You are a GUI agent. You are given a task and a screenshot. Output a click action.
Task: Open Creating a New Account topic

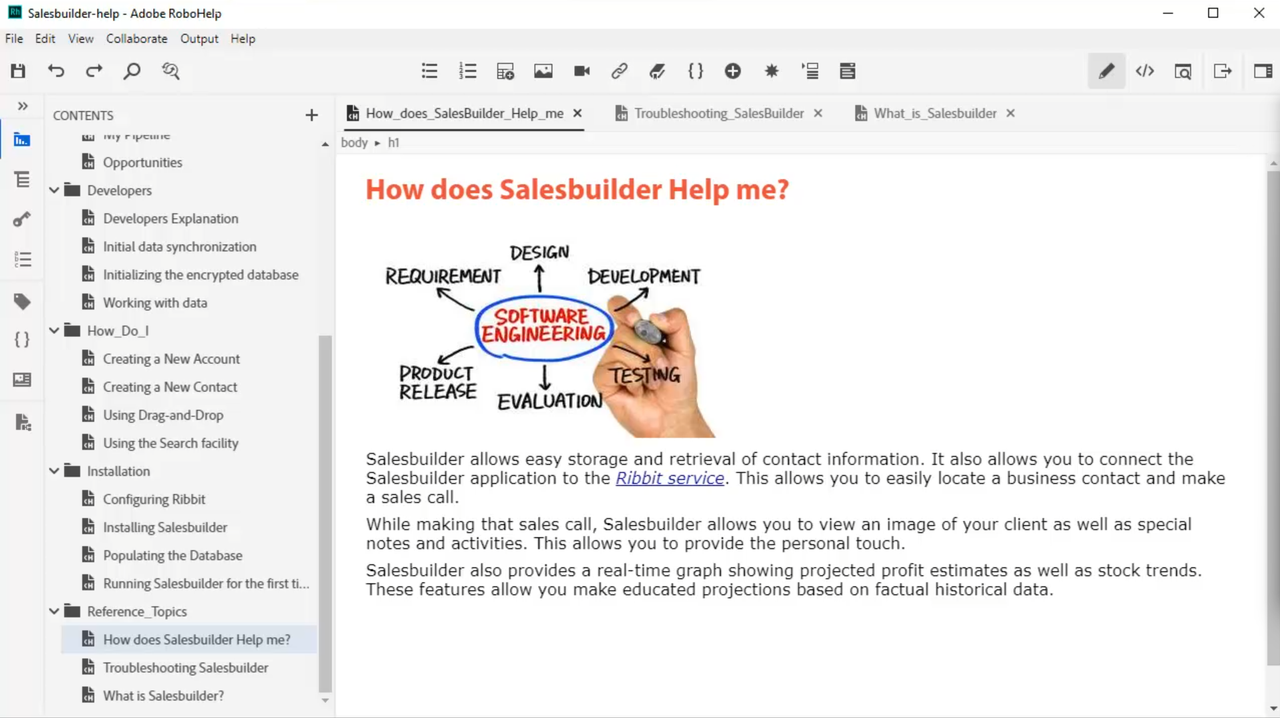point(171,358)
